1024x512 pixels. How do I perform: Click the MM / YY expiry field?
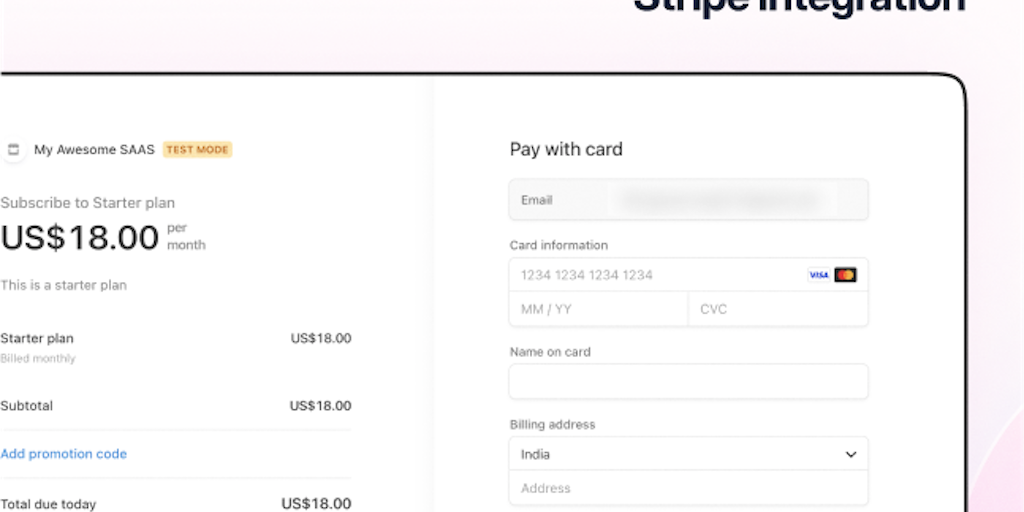598,309
